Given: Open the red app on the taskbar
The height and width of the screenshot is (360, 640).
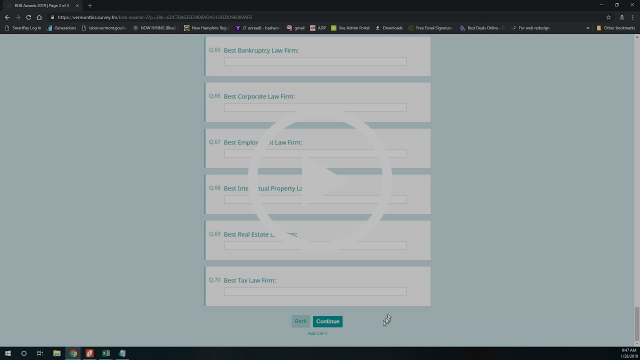Looking at the screenshot, I should pos(89,353).
